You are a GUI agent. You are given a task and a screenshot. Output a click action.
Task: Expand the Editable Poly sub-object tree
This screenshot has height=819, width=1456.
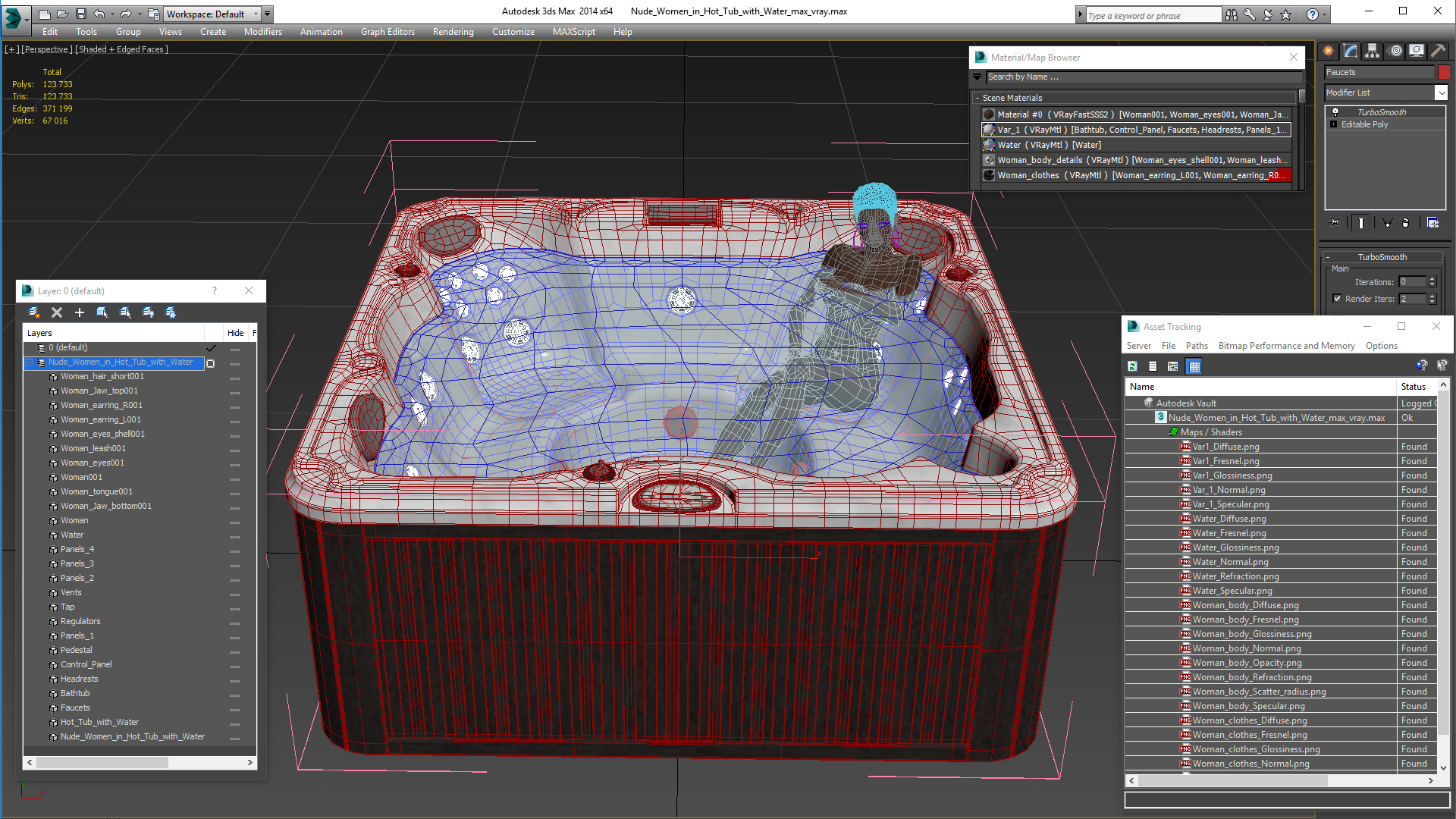[x=1334, y=124]
